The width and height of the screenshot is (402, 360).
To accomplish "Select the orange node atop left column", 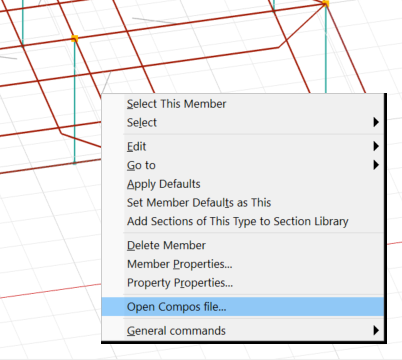I will point(75,39).
